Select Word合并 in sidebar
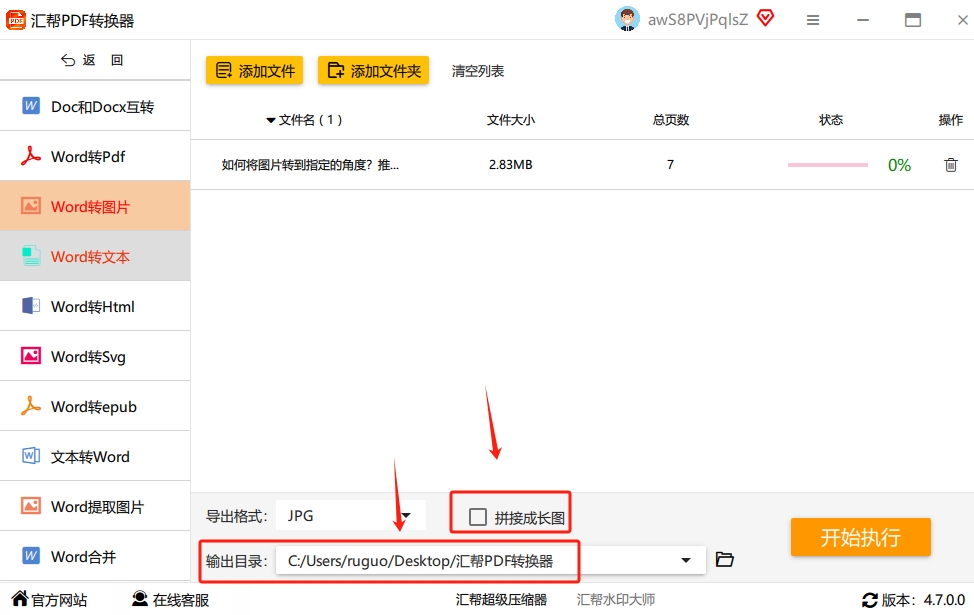Image resolution: width=974 pixels, height=615 pixels. 95,557
